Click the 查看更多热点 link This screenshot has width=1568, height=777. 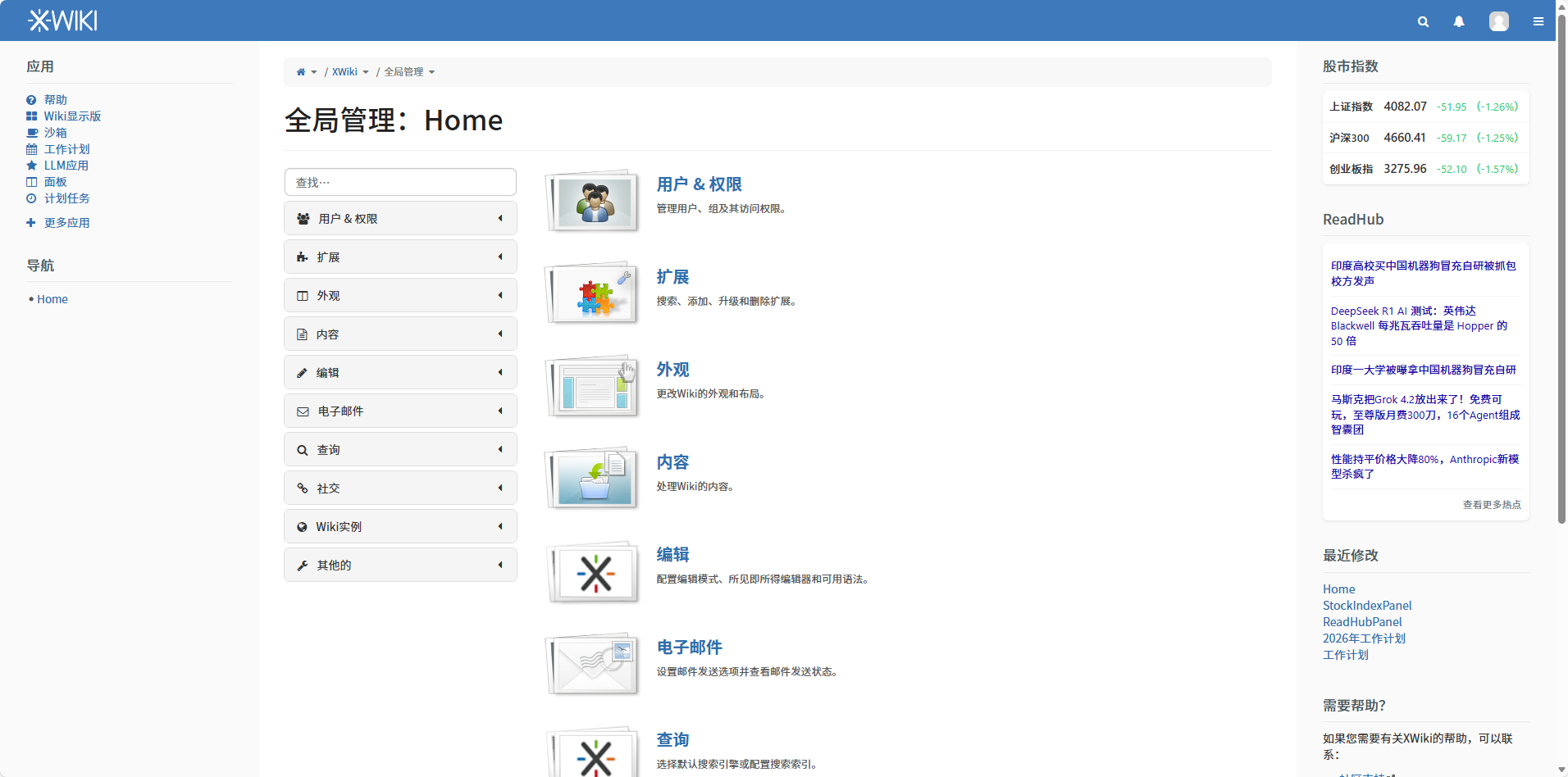(1491, 505)
